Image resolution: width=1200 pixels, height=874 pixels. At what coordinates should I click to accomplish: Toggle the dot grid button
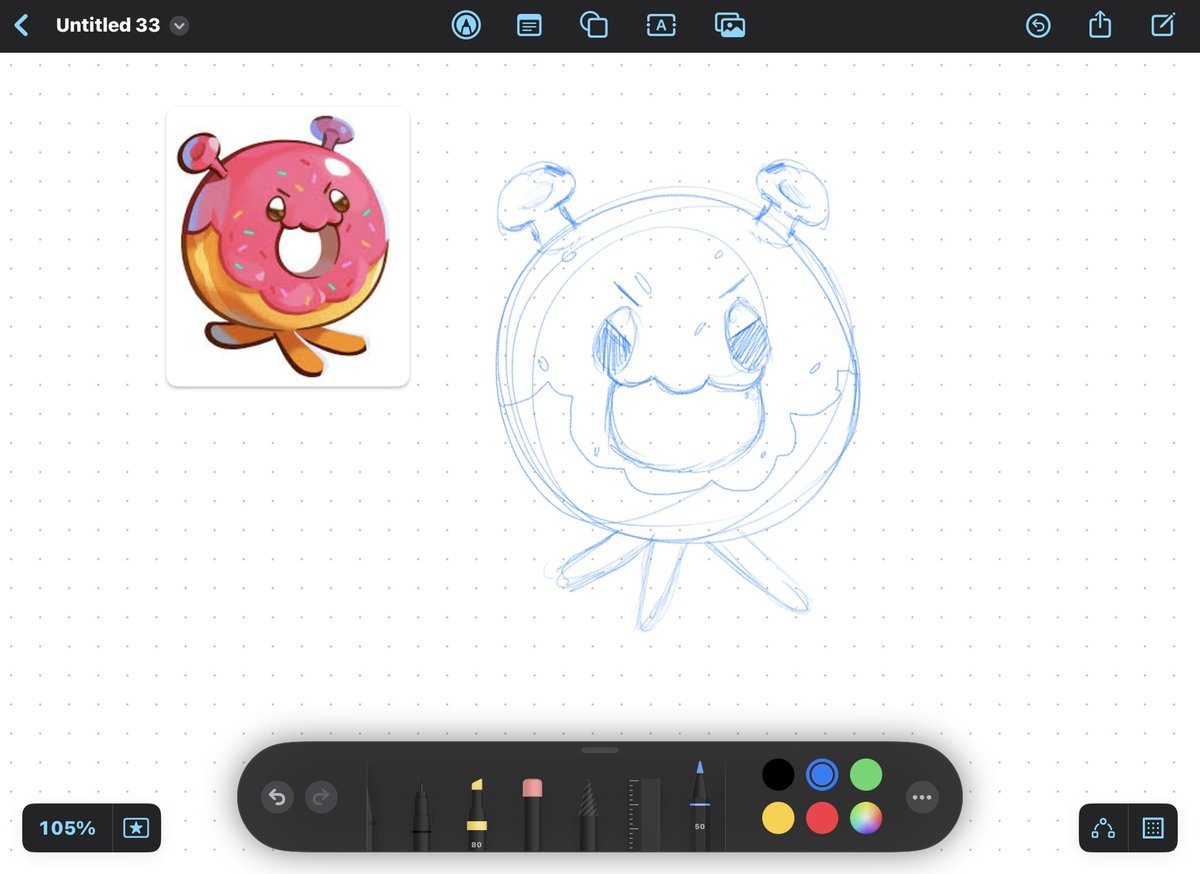(x=1152, y=828)
